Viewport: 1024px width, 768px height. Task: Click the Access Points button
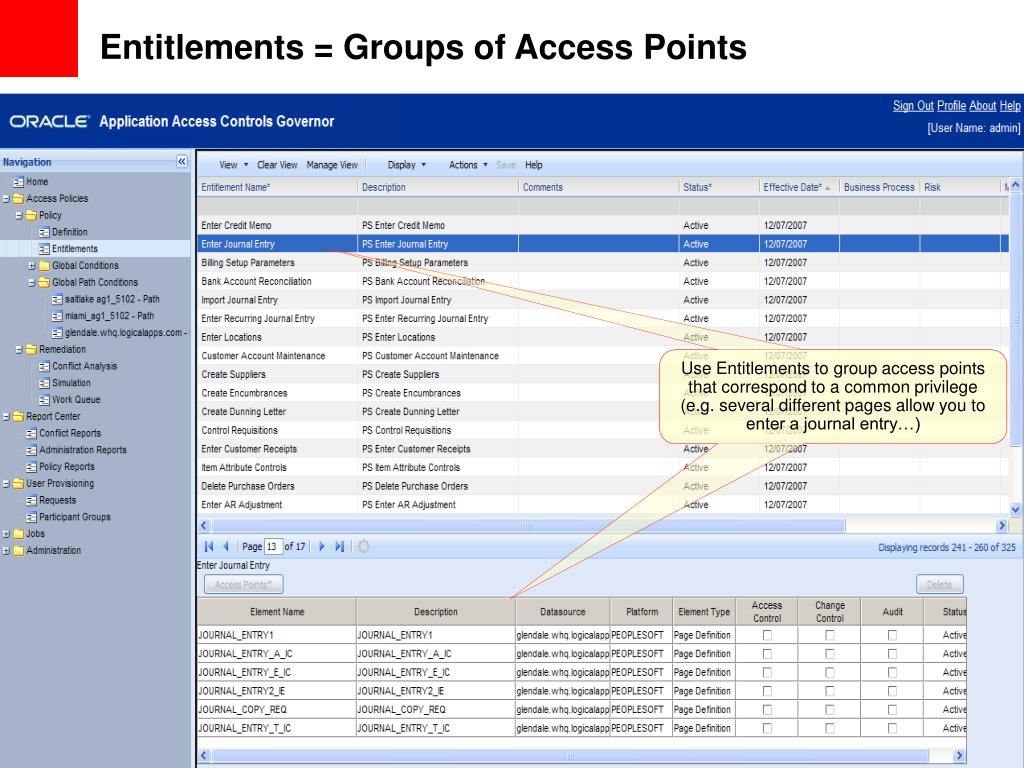tap(244, 584)
